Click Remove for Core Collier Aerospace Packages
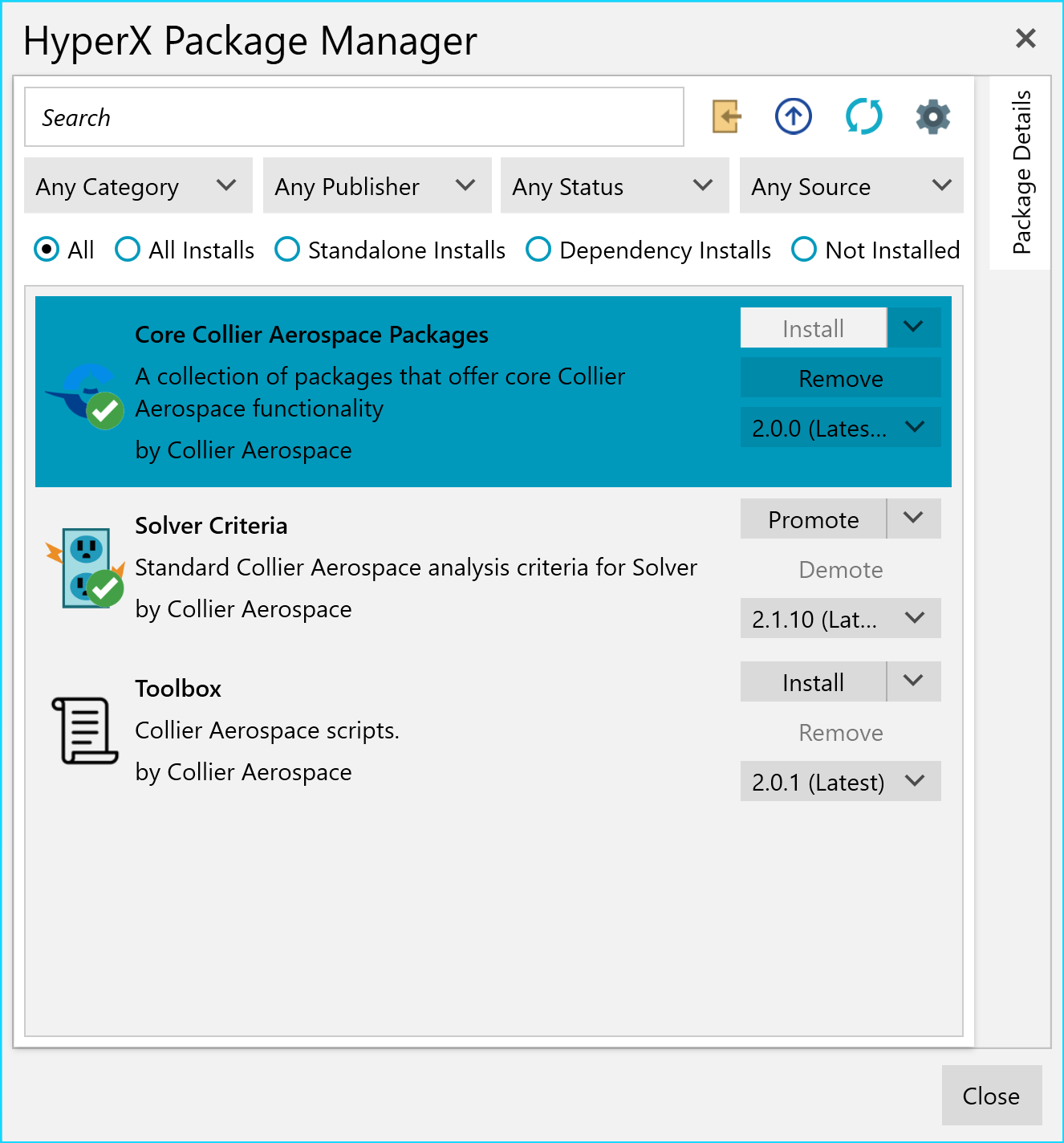Viewport: 1064px width, 1143px height. (x=841, y=377)
